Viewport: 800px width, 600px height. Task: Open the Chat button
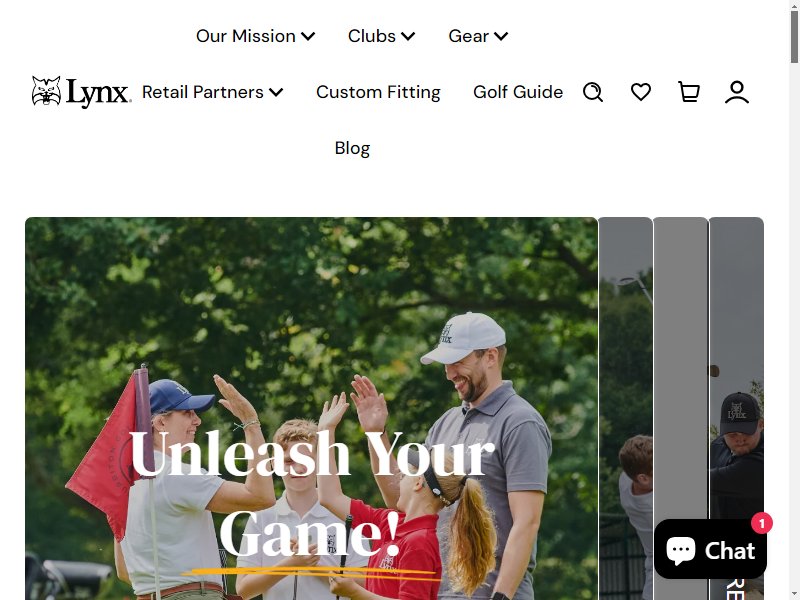pos(710,551)
